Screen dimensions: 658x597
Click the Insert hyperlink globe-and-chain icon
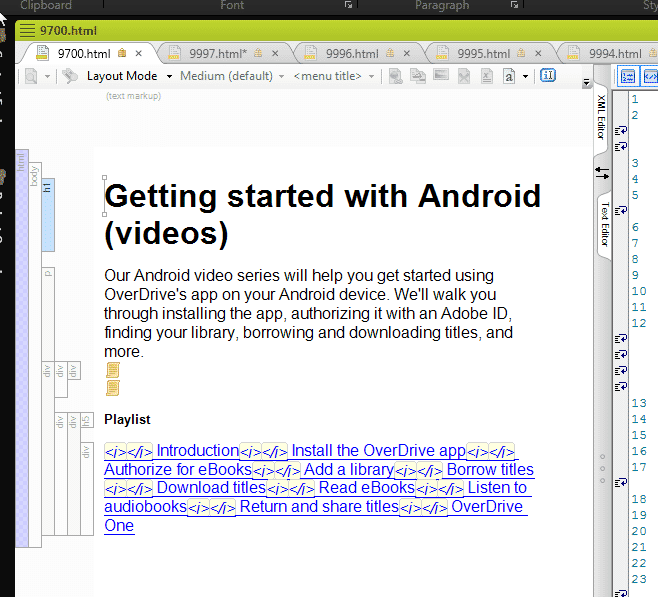tap(395, 76)
